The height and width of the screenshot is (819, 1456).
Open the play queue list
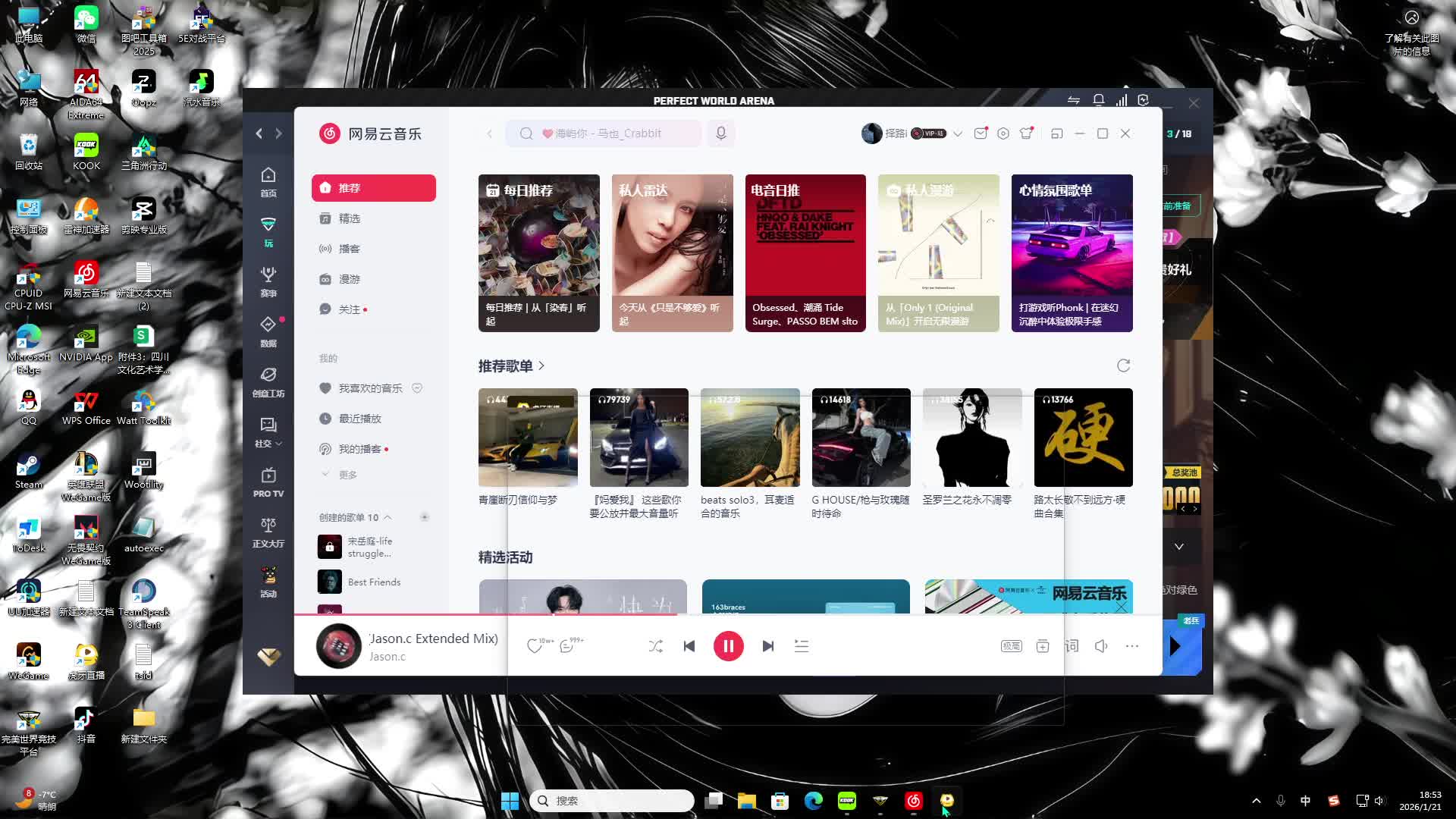[x=802, y=646]
